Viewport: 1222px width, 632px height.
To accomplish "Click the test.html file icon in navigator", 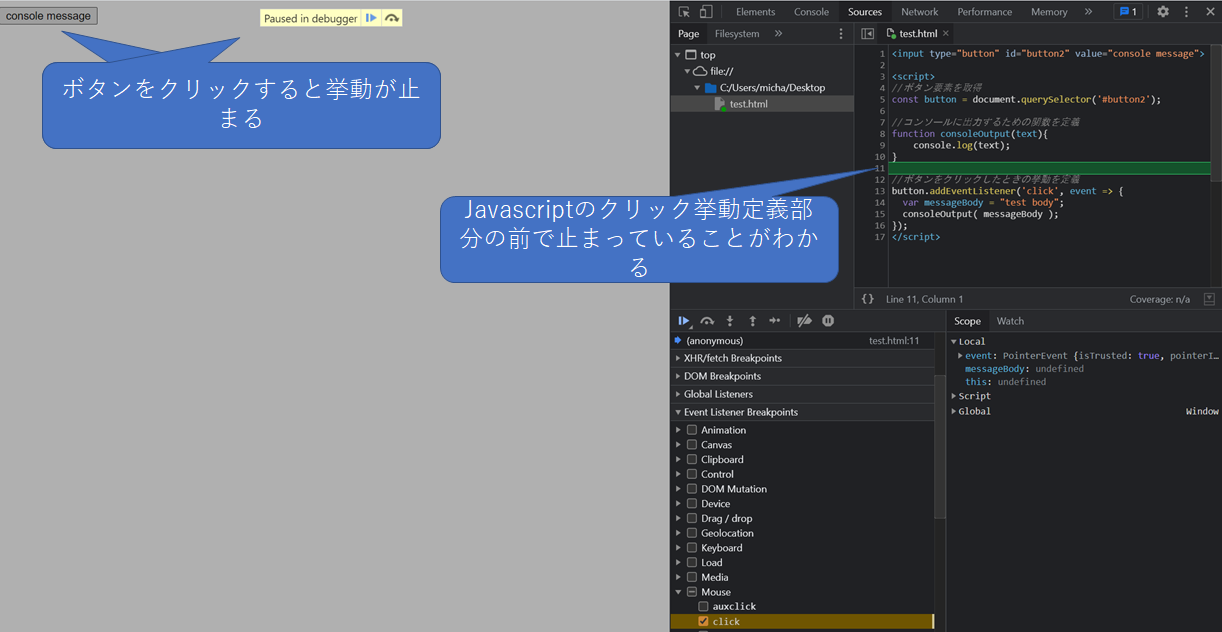I will [x=720, y=104].
